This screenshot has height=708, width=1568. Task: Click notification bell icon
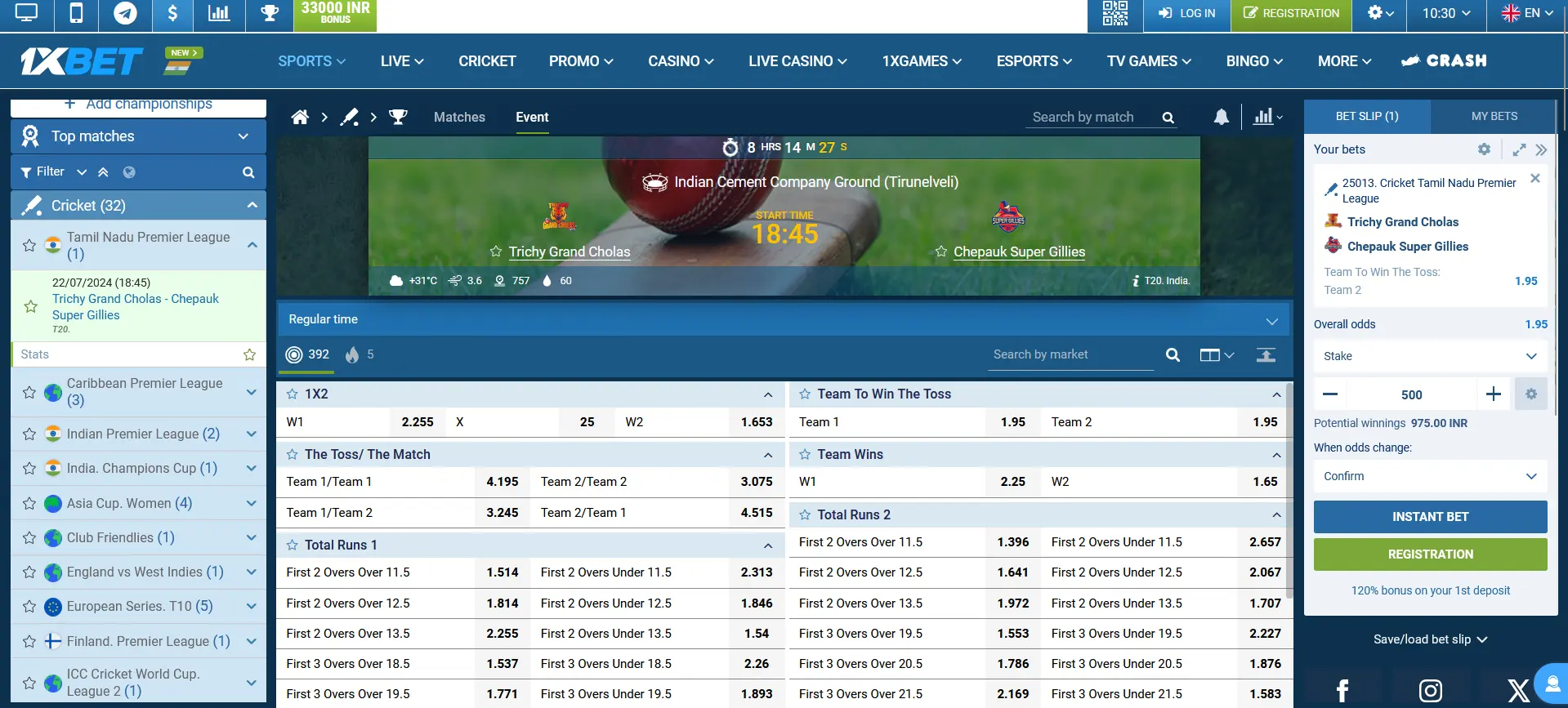[1221, 117]
